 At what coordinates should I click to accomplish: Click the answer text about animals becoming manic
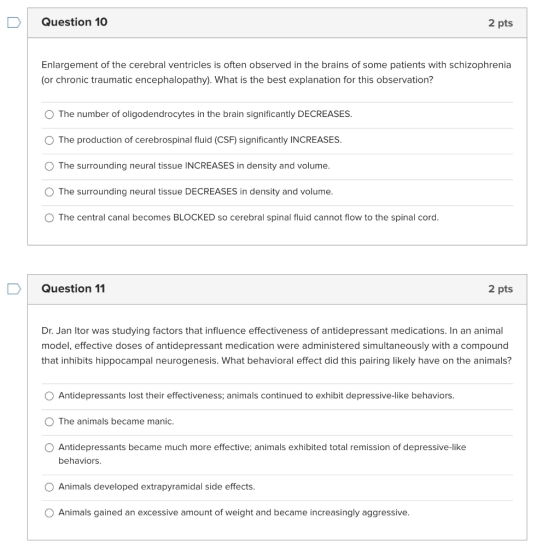[116, 422]
